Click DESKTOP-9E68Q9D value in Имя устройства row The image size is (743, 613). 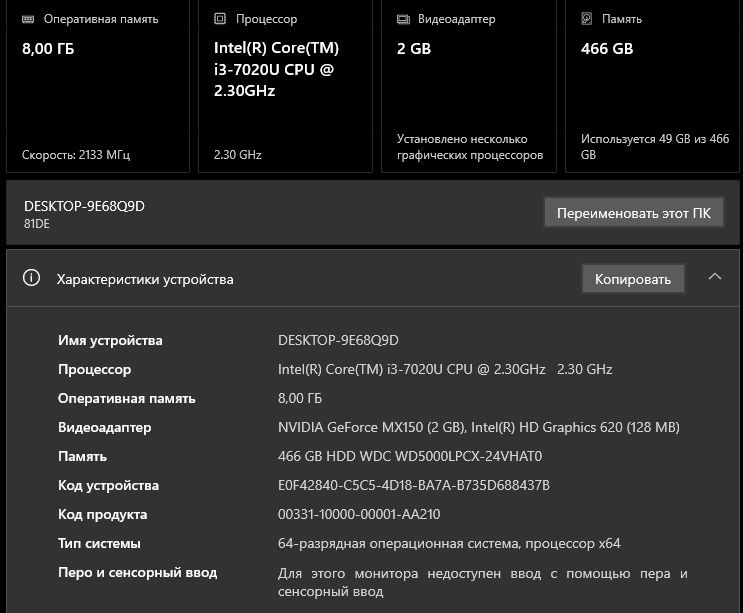pos(338,340)
